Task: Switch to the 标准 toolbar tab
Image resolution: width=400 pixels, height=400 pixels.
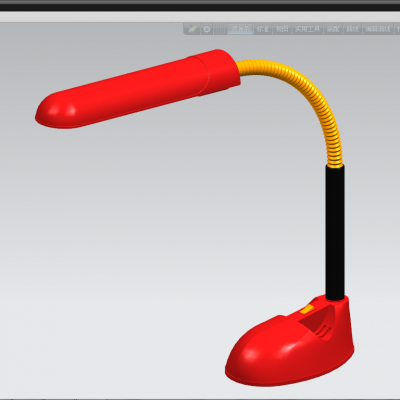Action: tap(262, 29)
